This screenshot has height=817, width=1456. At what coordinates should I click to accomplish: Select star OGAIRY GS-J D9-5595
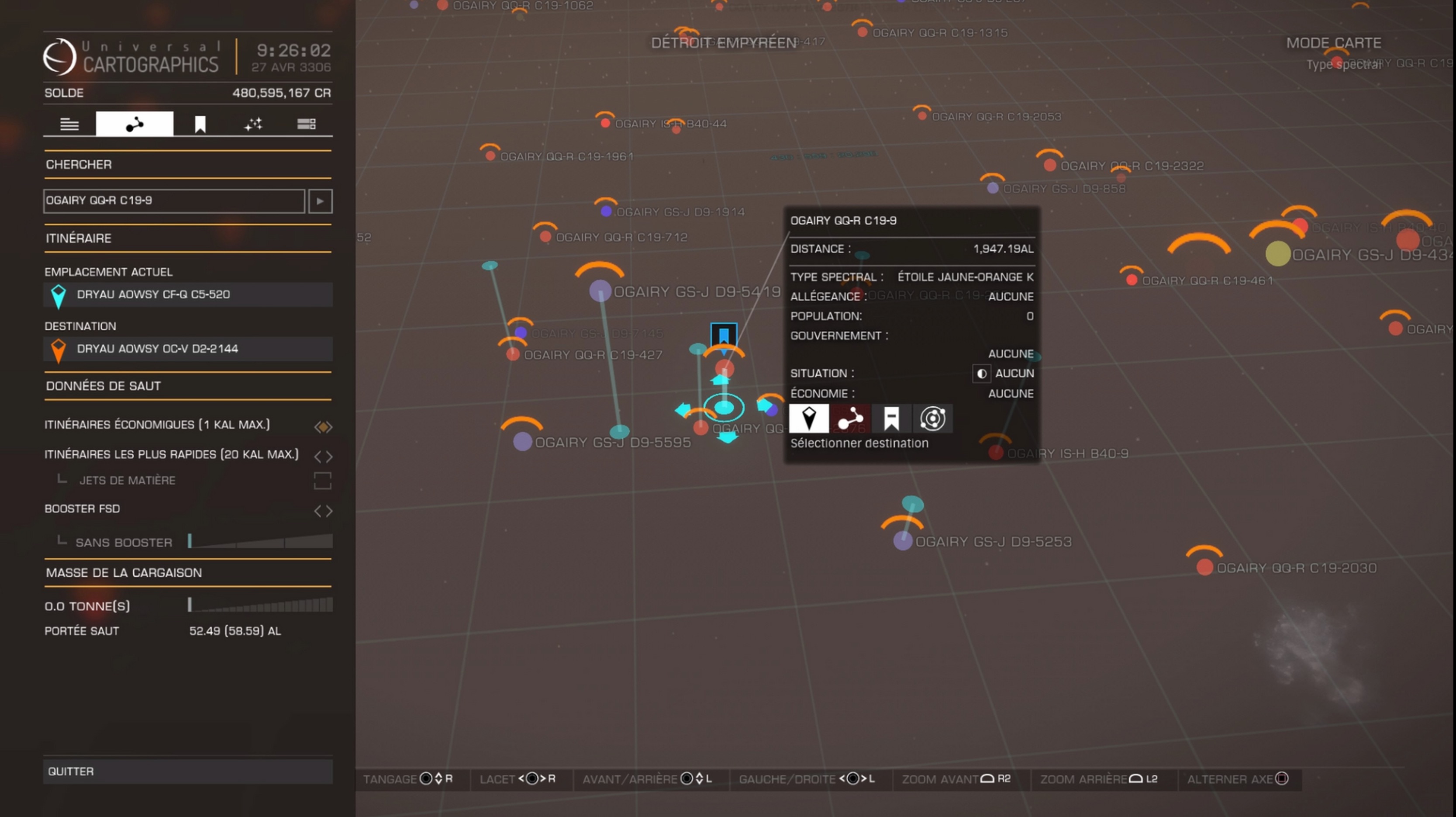(522, 442)
